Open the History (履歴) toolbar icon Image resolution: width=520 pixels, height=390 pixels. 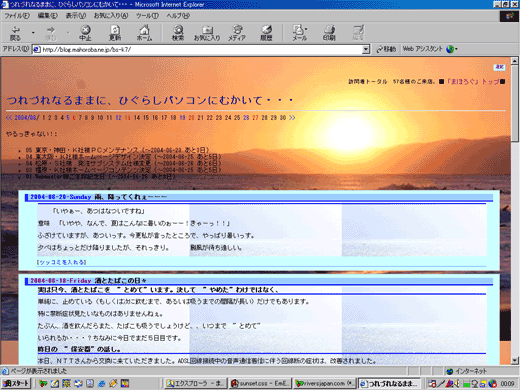tap(266, 33)
